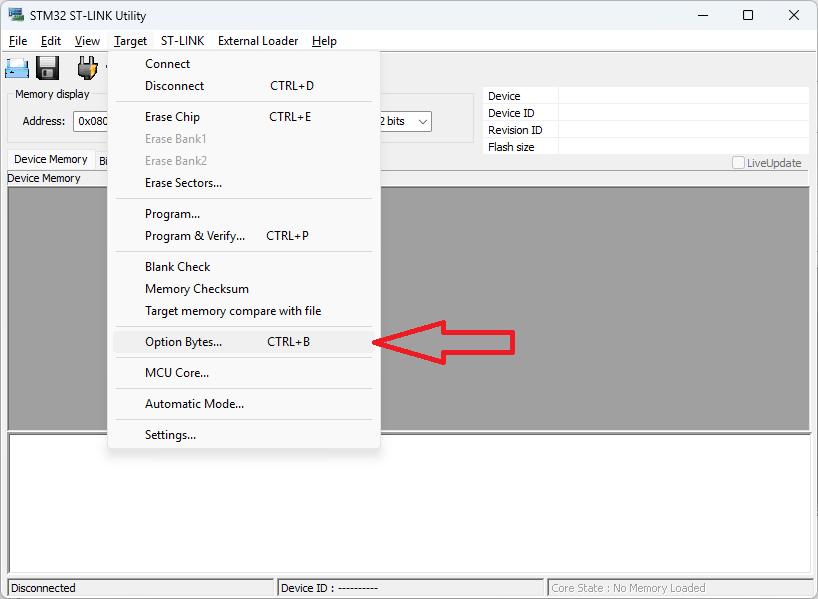Close the Target menu via its header
The height and width of the screenshot is (599, 818).
pos(130,41)
